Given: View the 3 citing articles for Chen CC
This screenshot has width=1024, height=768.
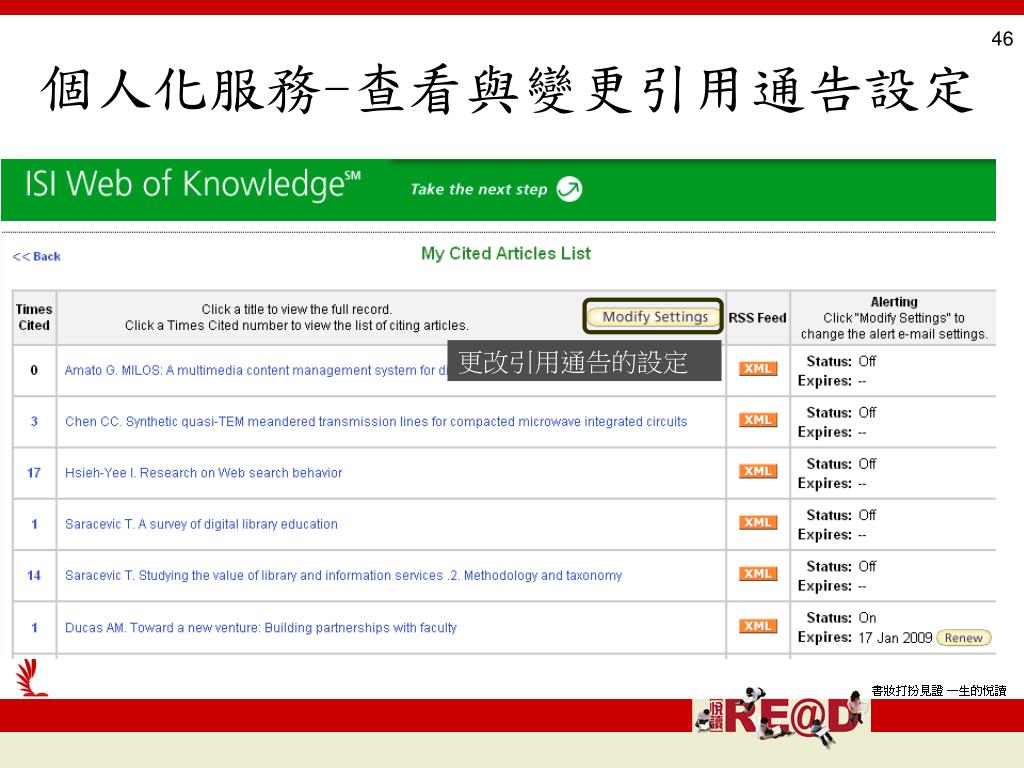Looking at the screenshot, I should pos(34,422).
